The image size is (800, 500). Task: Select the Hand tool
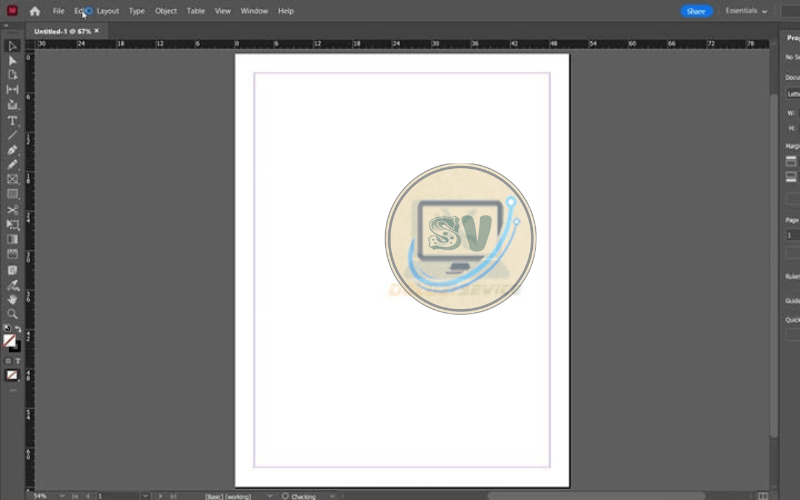pyautogui.click(x=12, y=299)
